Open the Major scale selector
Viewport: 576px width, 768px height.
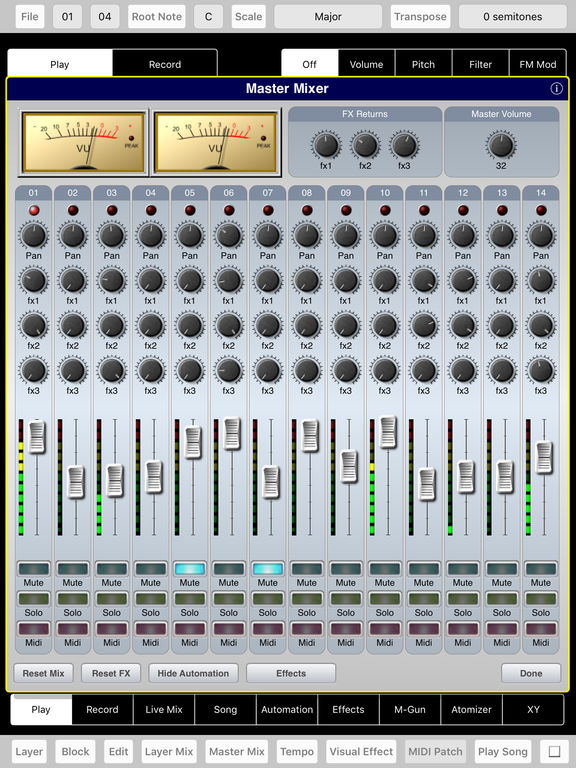328,17
